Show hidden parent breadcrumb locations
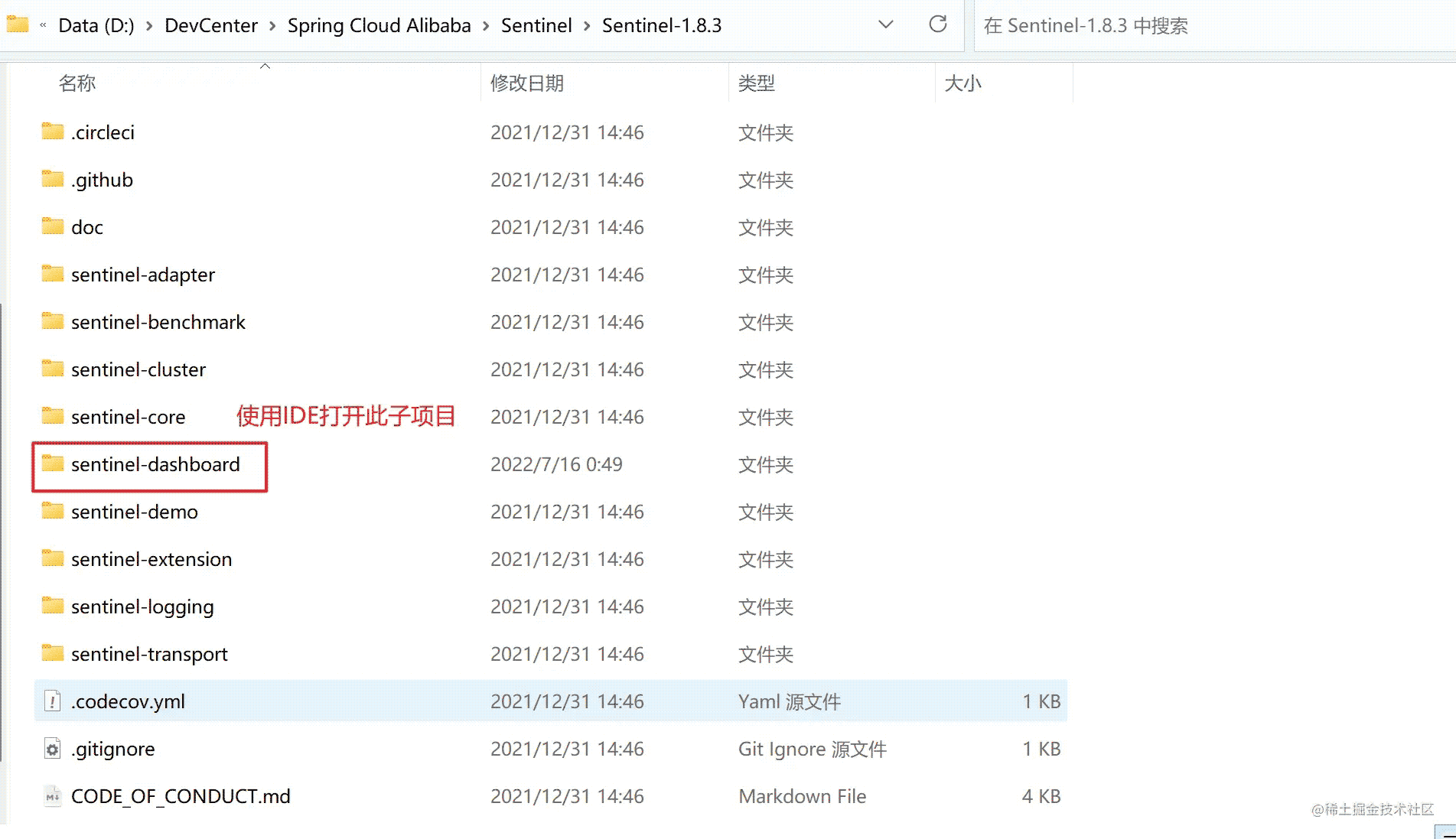The height and width of the screenshot is (839, 1456). click(43, 26)
